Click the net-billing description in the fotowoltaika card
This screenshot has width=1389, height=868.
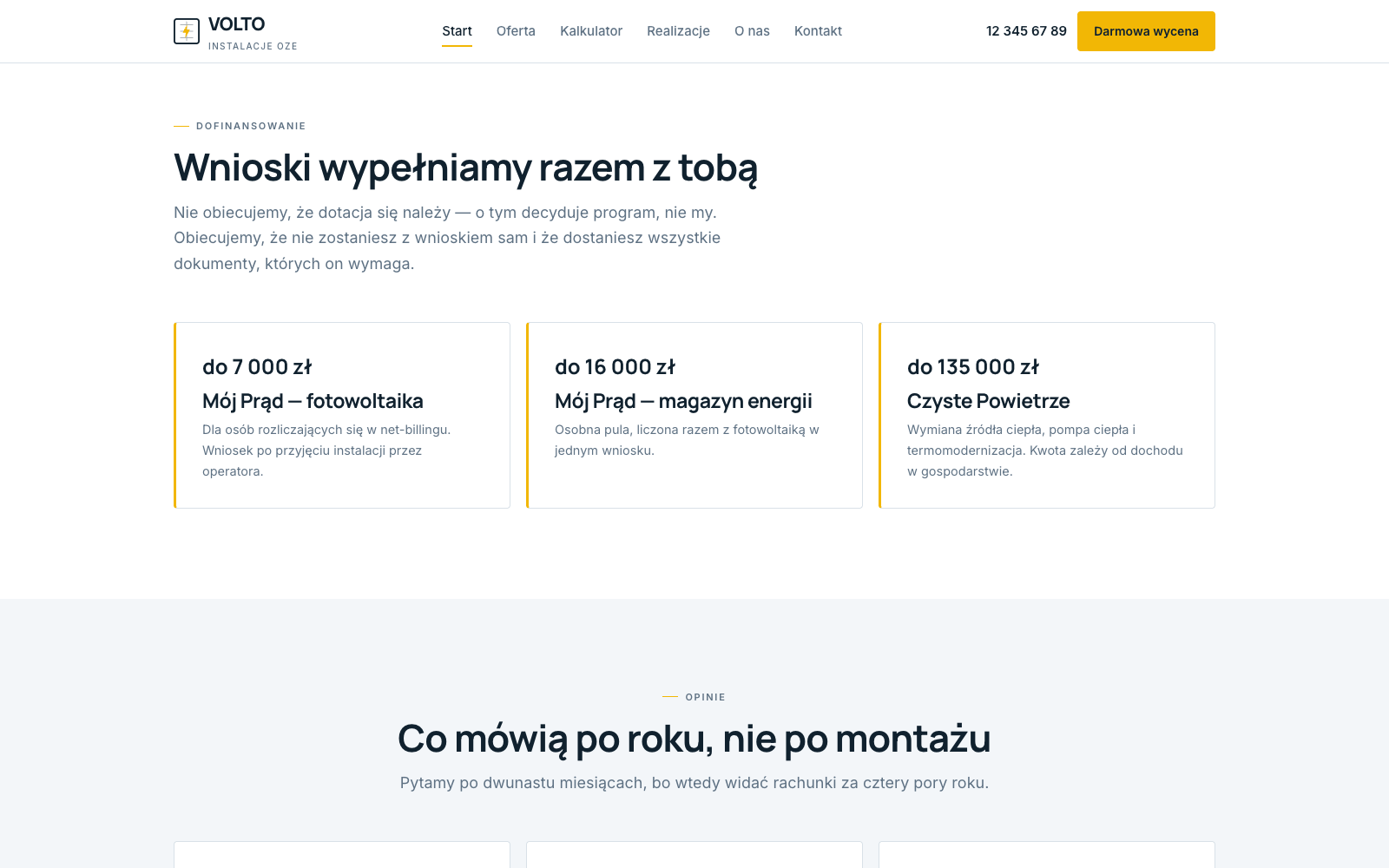pyautogui.click(x=326, y=450)
